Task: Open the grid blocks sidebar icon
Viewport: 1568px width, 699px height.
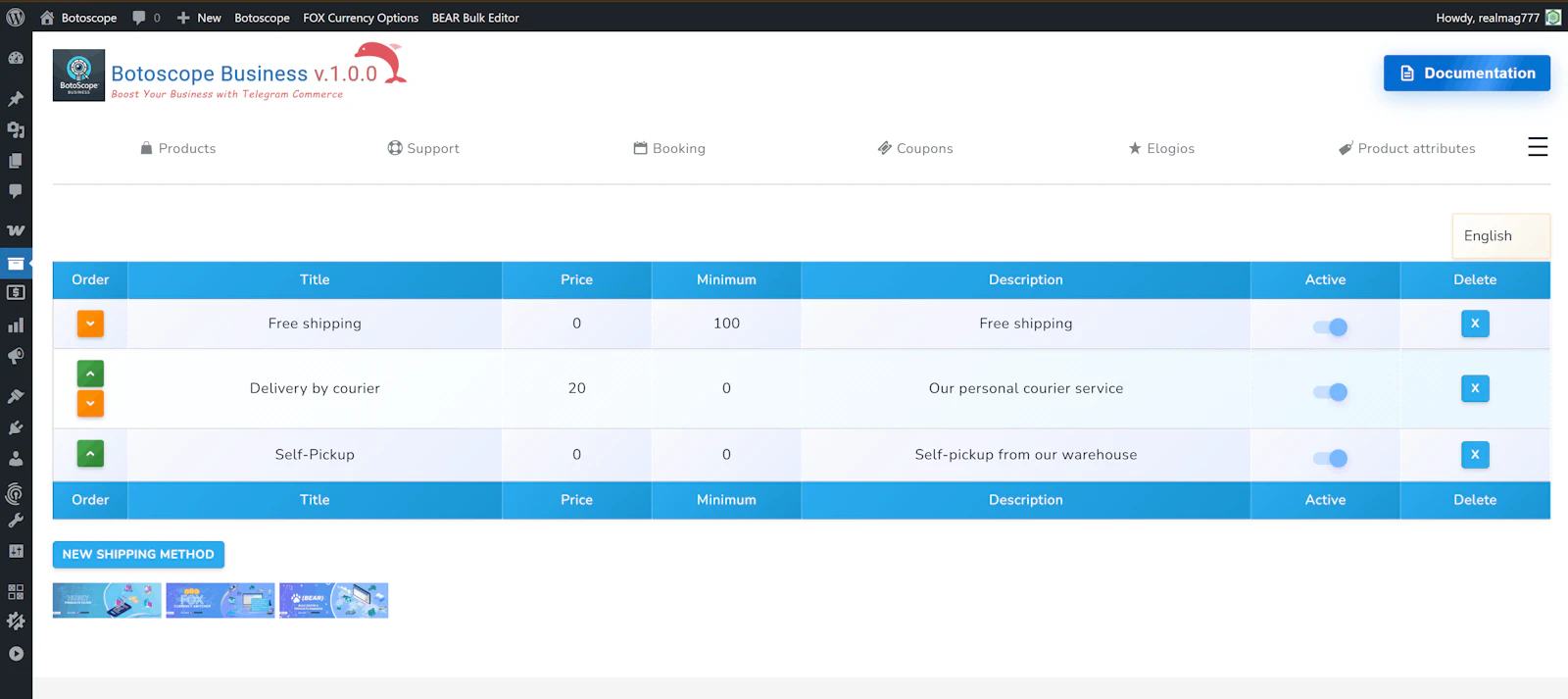Action: [16, 591]
